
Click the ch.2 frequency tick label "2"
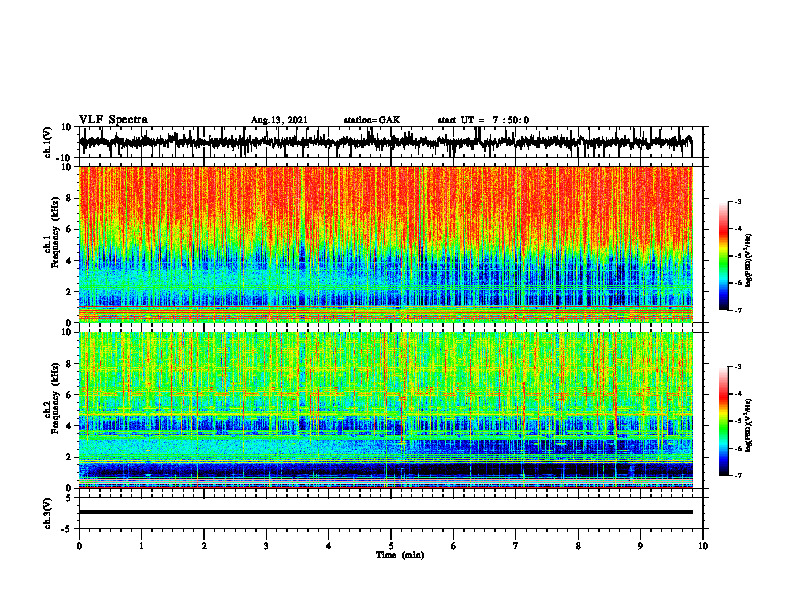(69, 457)
